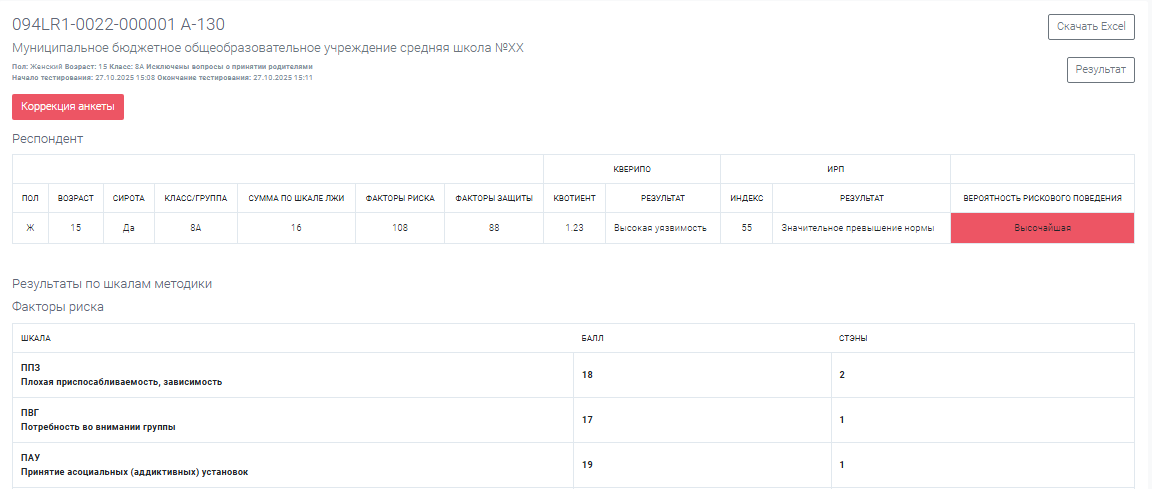Screen dimensions: 1152x489
Task: Click the red Высочайшая risk cell
Action: [x=1042, y=228]
